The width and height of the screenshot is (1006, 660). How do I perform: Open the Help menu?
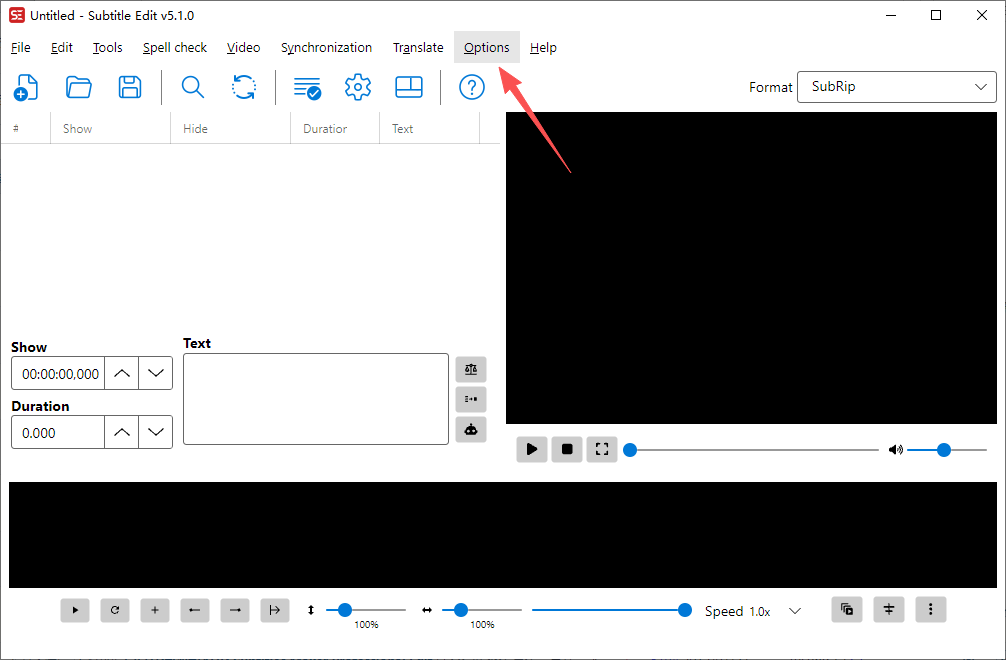pos(543,47)
